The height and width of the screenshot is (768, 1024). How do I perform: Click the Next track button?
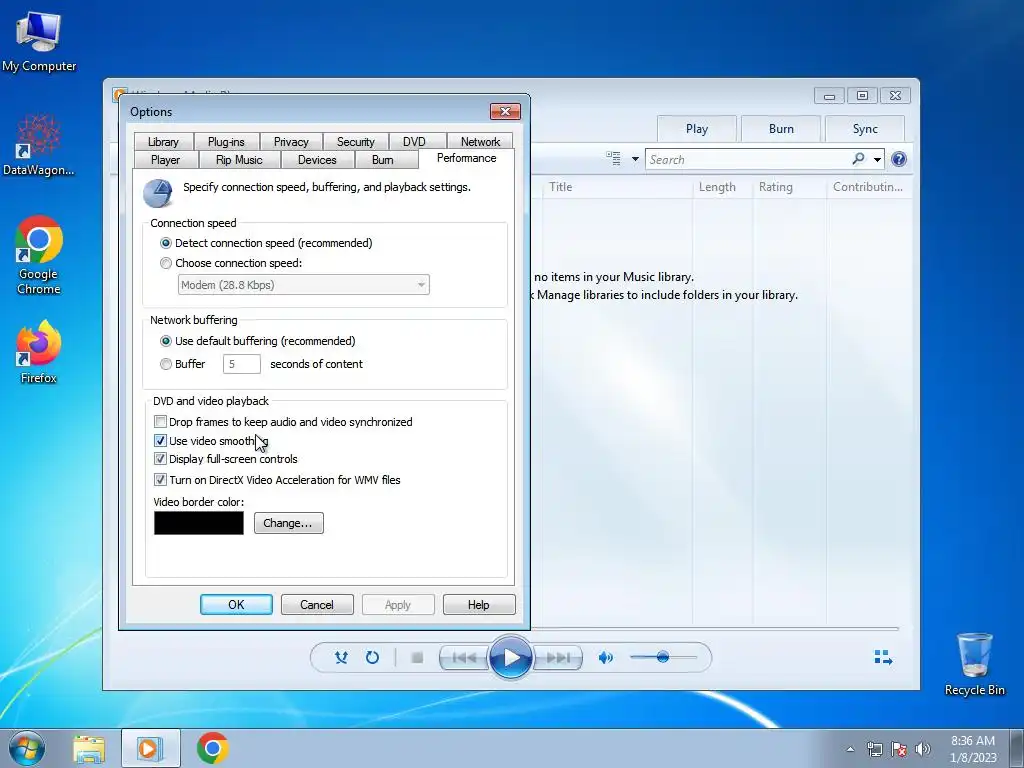click(558, 658)
